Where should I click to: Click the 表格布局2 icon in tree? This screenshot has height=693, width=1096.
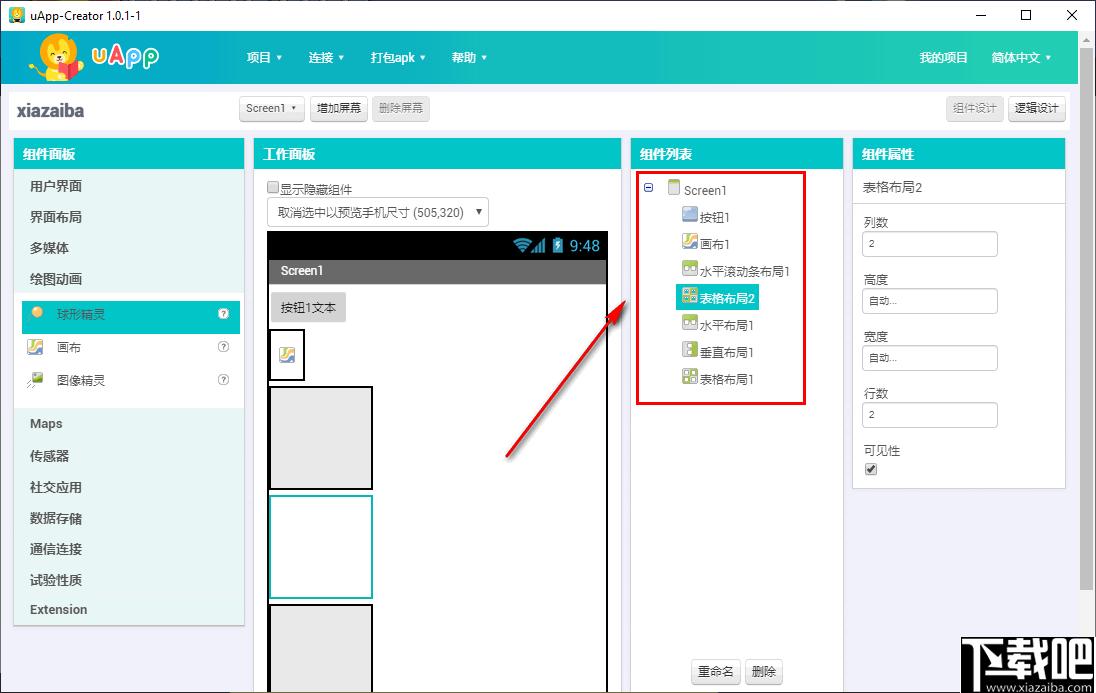tap(690, 296)
